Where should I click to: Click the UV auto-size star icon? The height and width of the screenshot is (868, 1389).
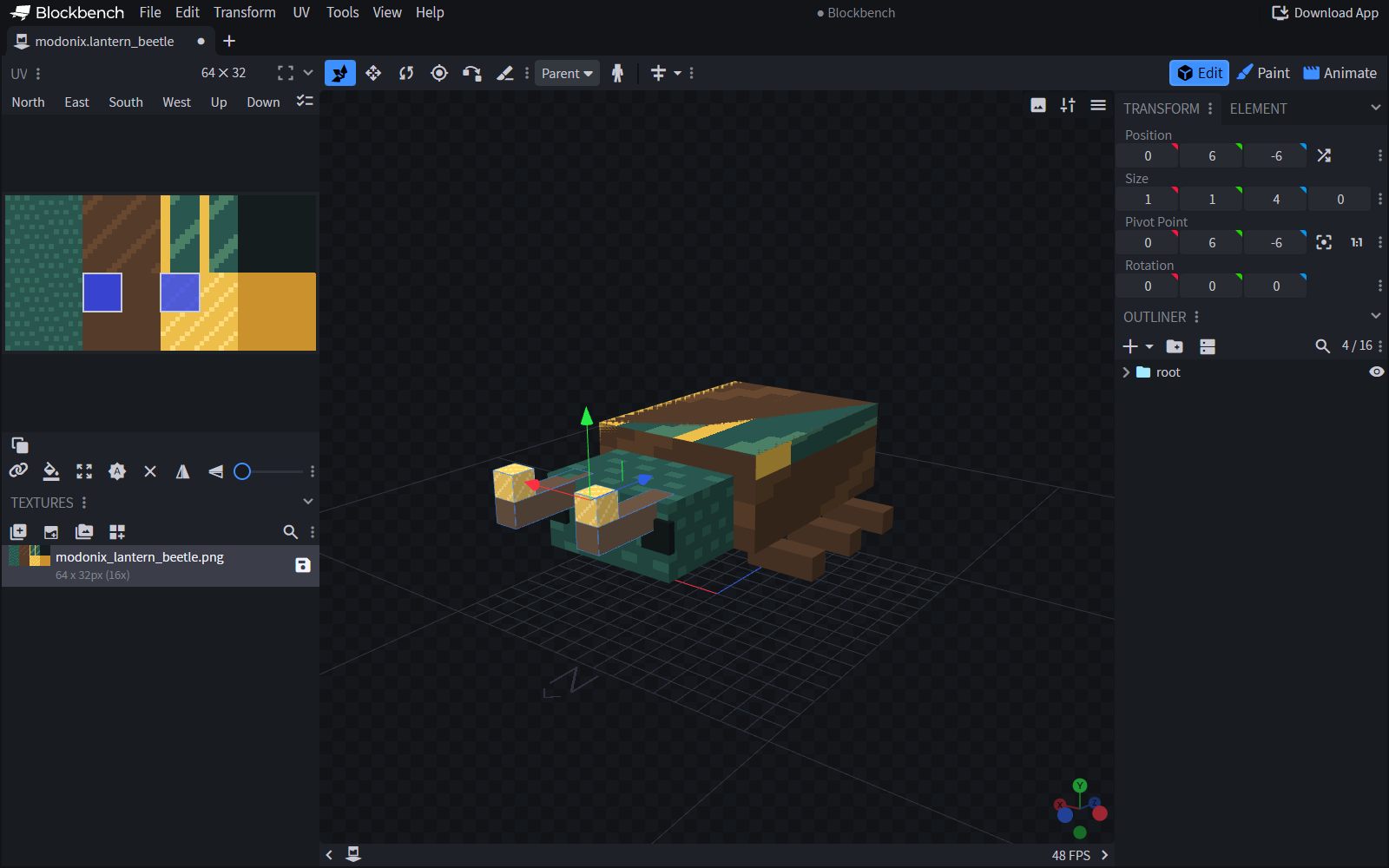coord(117,471)
